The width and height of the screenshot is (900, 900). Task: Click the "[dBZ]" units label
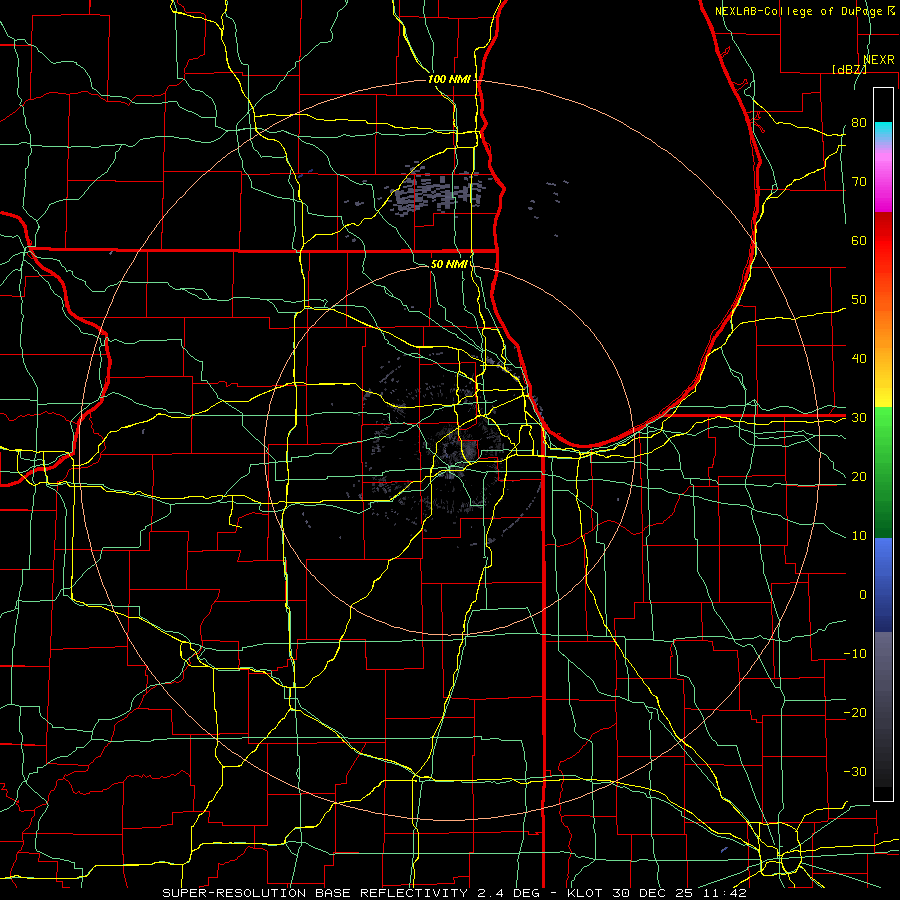[x=849, y=69]
